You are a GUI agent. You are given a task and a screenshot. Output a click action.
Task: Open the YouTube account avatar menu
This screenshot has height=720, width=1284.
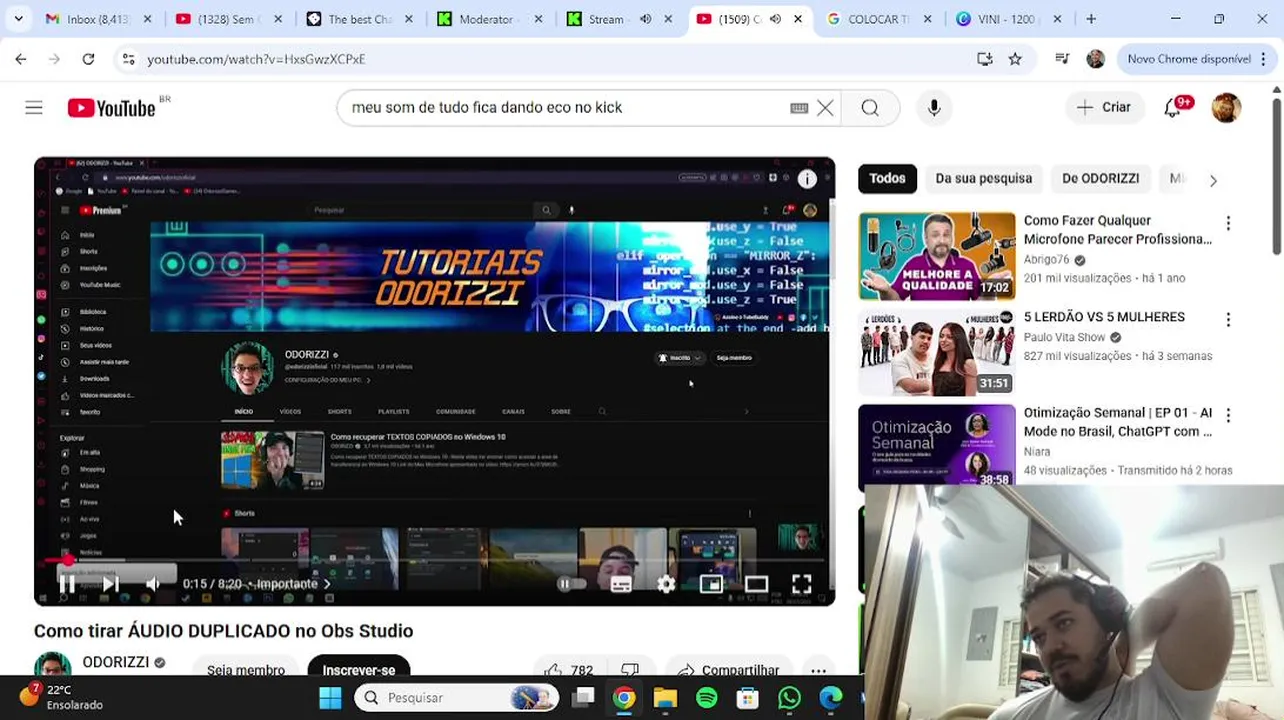pos(1226,108)
